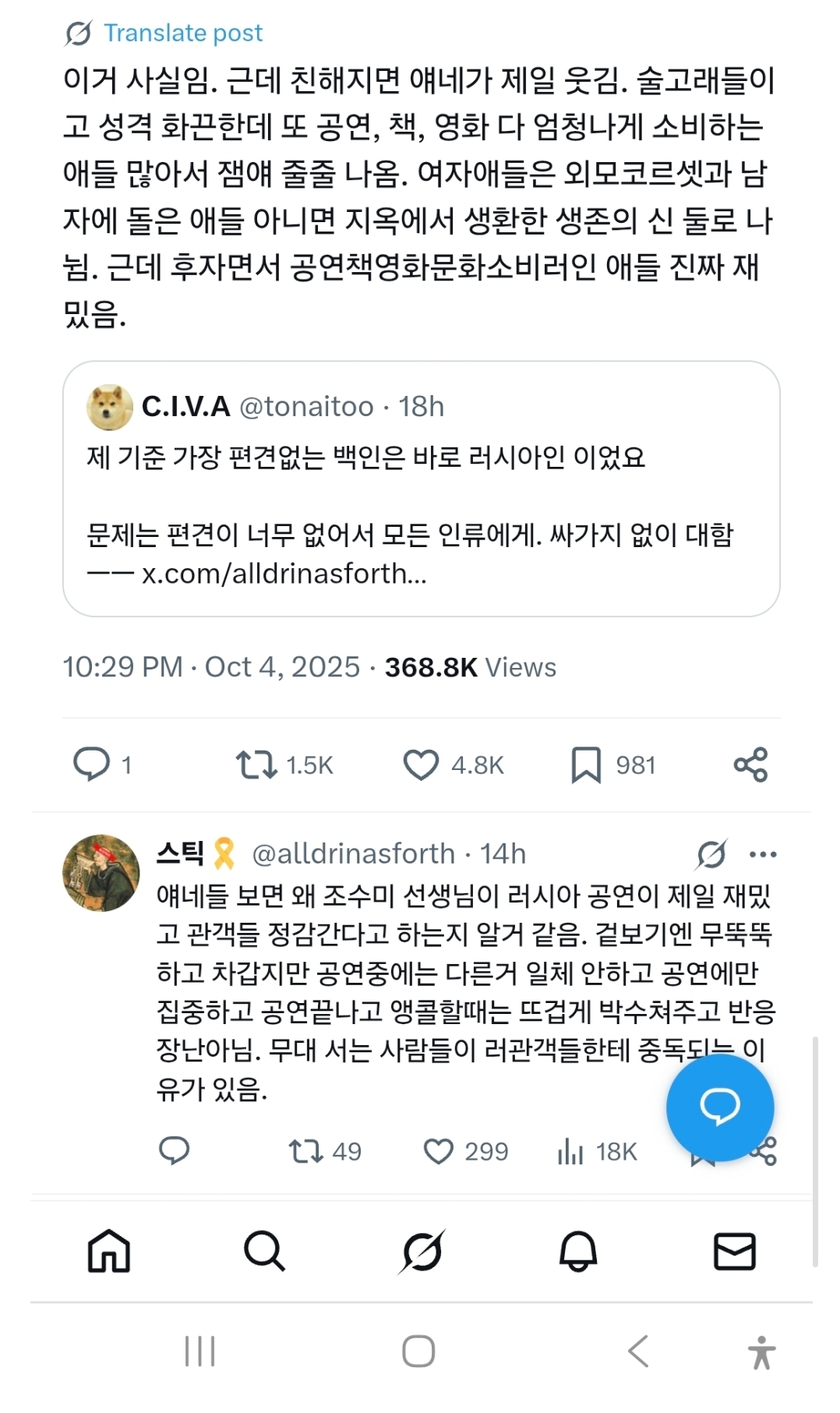Like 스틱's reply with 299 likes
Image resolution: width=840 pixels, height=1413 pixels.
438,1151
